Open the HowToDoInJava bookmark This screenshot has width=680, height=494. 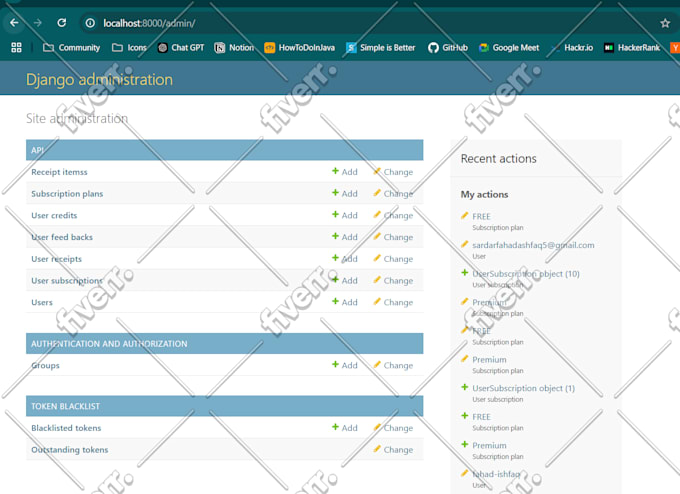(x=300, y=48)
